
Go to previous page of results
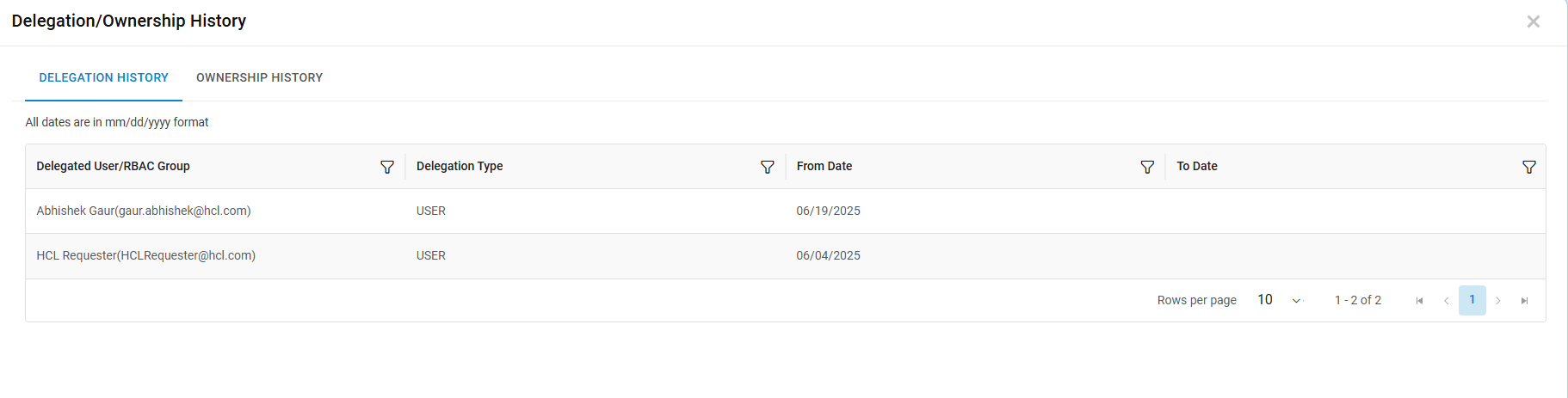point(1446,301)
